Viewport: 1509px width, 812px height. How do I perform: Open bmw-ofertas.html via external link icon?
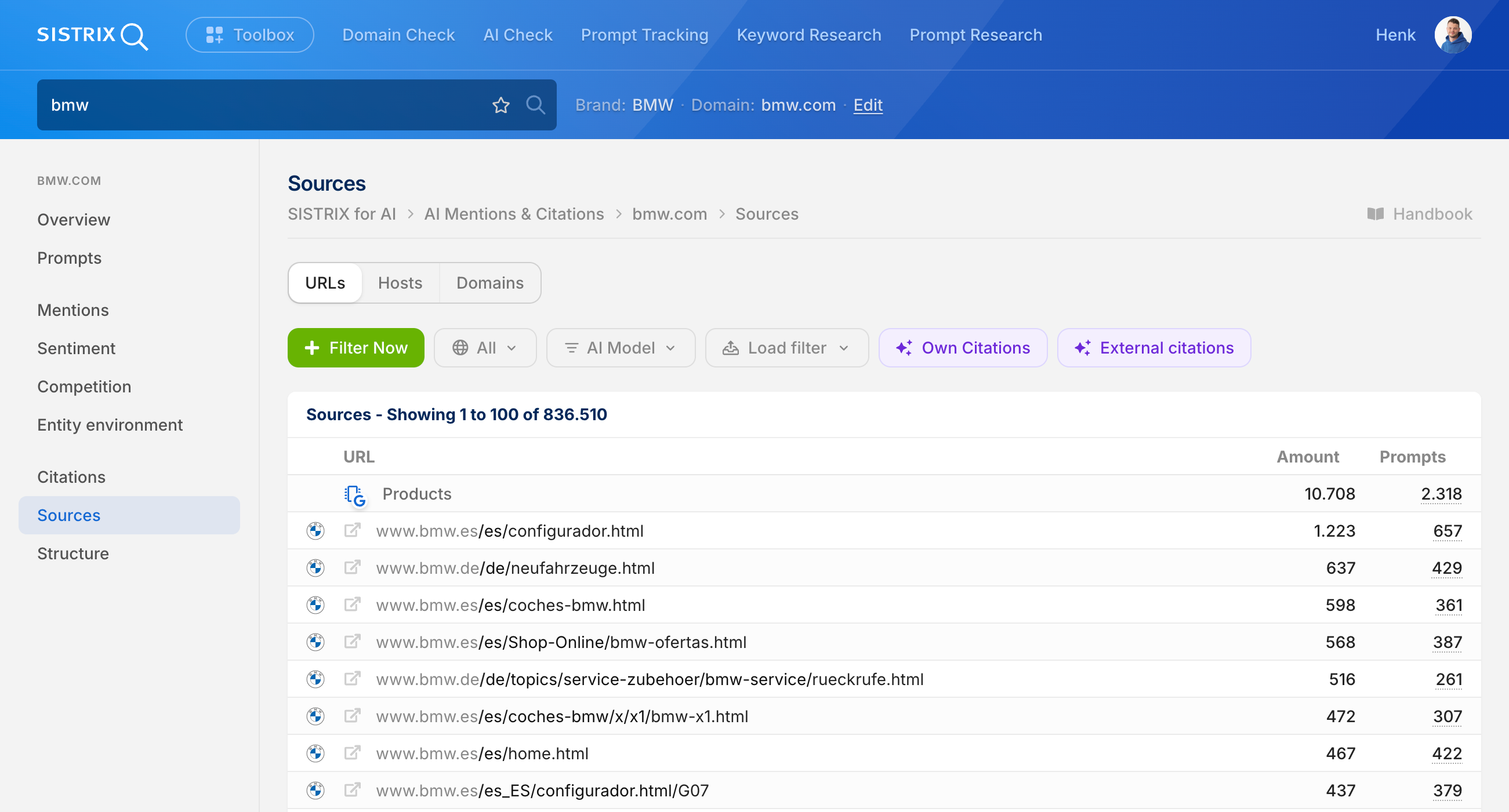352,641
